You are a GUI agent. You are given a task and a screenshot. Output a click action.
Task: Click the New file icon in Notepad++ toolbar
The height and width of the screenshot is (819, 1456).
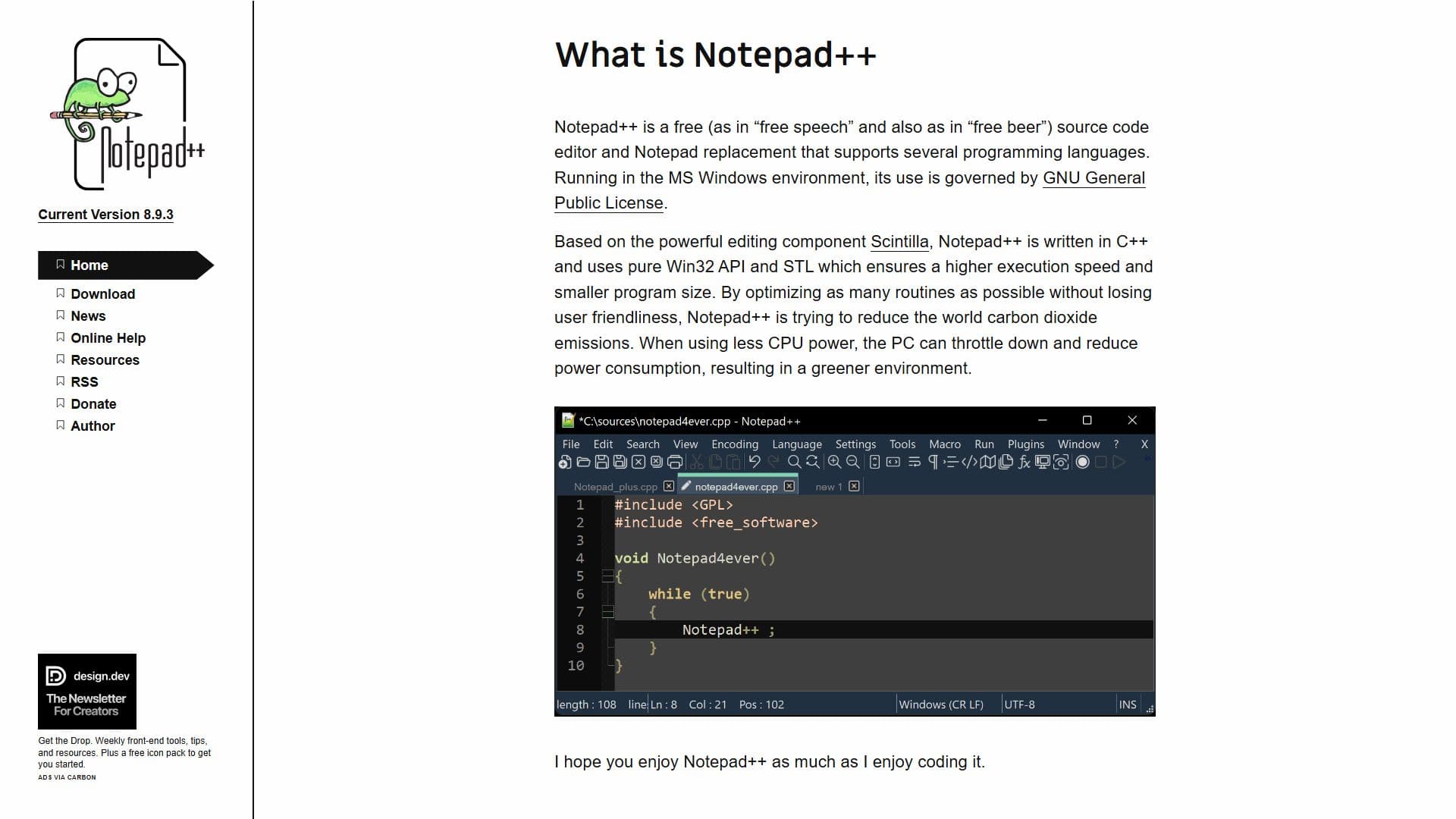click(x=565, y=462)
